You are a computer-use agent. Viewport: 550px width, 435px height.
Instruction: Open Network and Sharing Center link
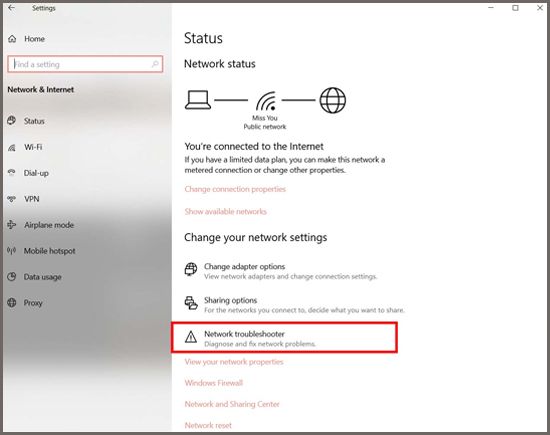pyautogui.click(x=232, y=404)
